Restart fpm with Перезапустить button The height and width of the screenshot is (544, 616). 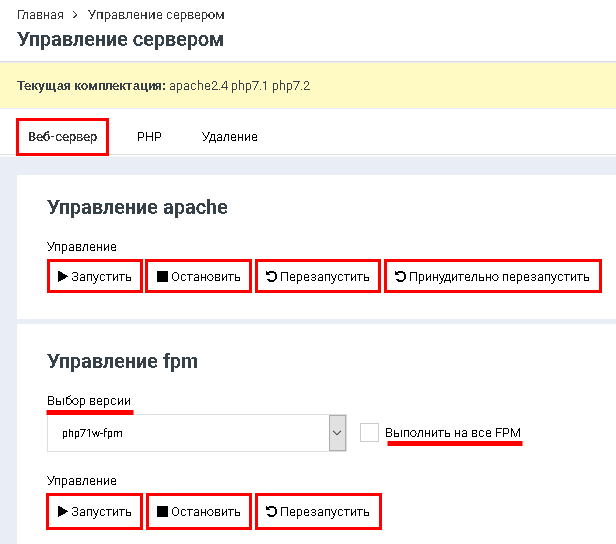tap(318, 512)
